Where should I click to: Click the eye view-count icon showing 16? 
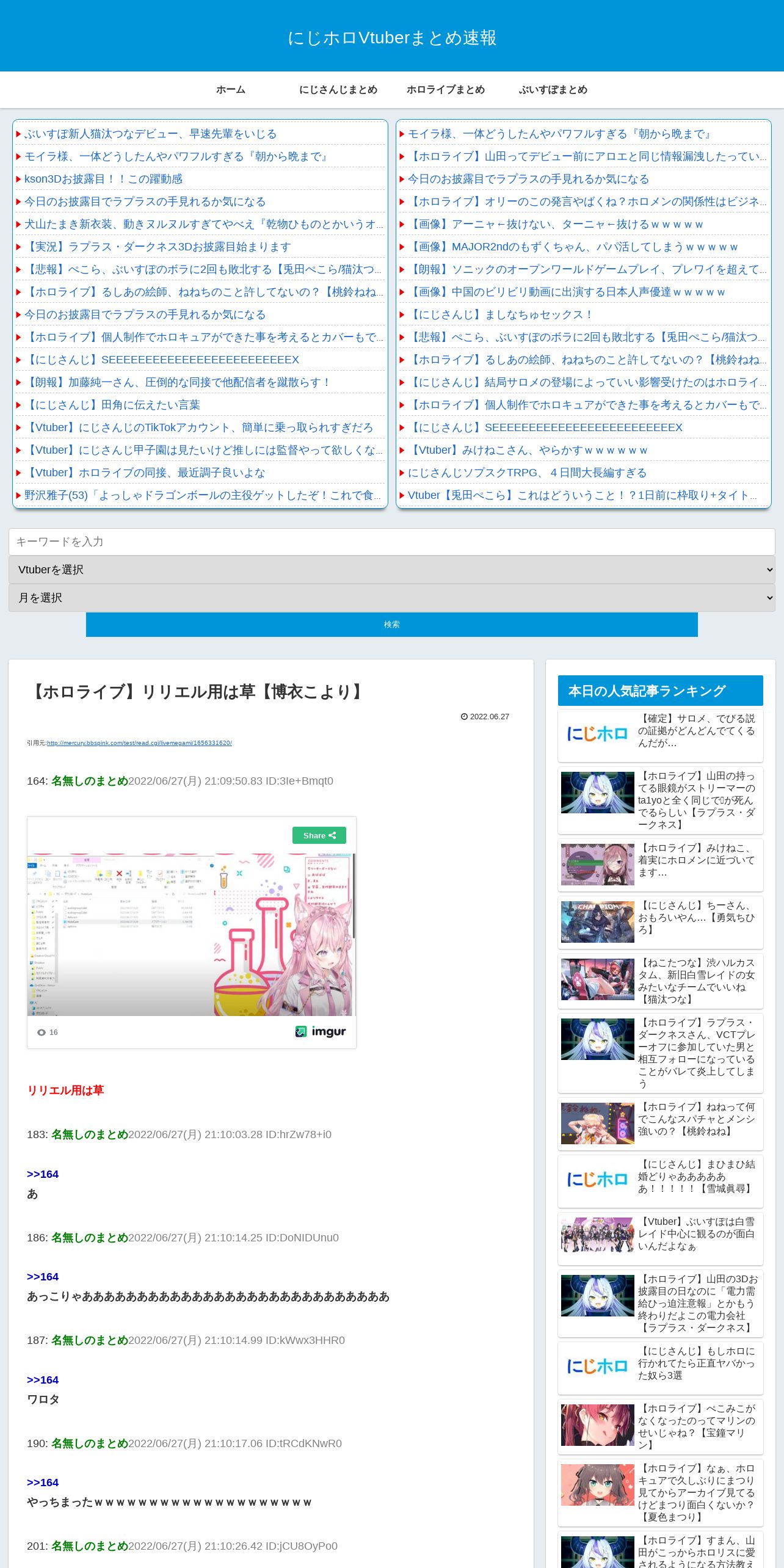click(42, 1033)
